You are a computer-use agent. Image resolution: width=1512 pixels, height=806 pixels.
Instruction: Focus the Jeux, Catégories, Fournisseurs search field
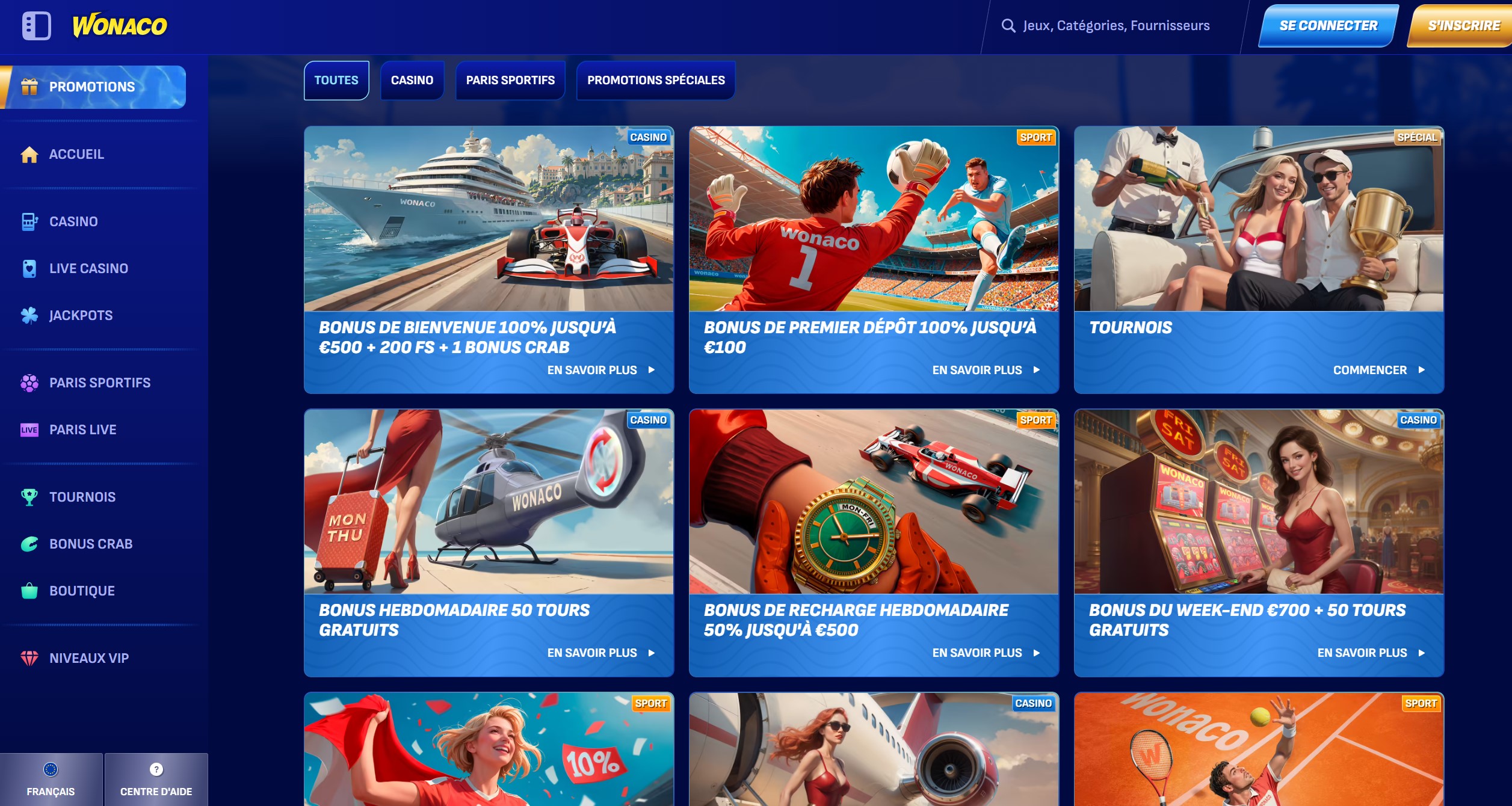(x=1116, y=26)
